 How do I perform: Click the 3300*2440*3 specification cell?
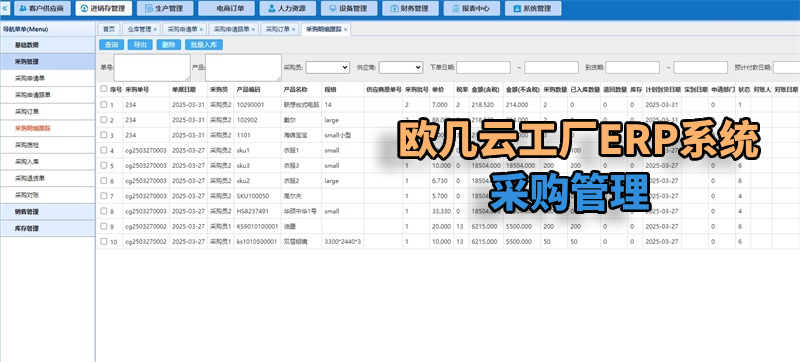point(342,242)
